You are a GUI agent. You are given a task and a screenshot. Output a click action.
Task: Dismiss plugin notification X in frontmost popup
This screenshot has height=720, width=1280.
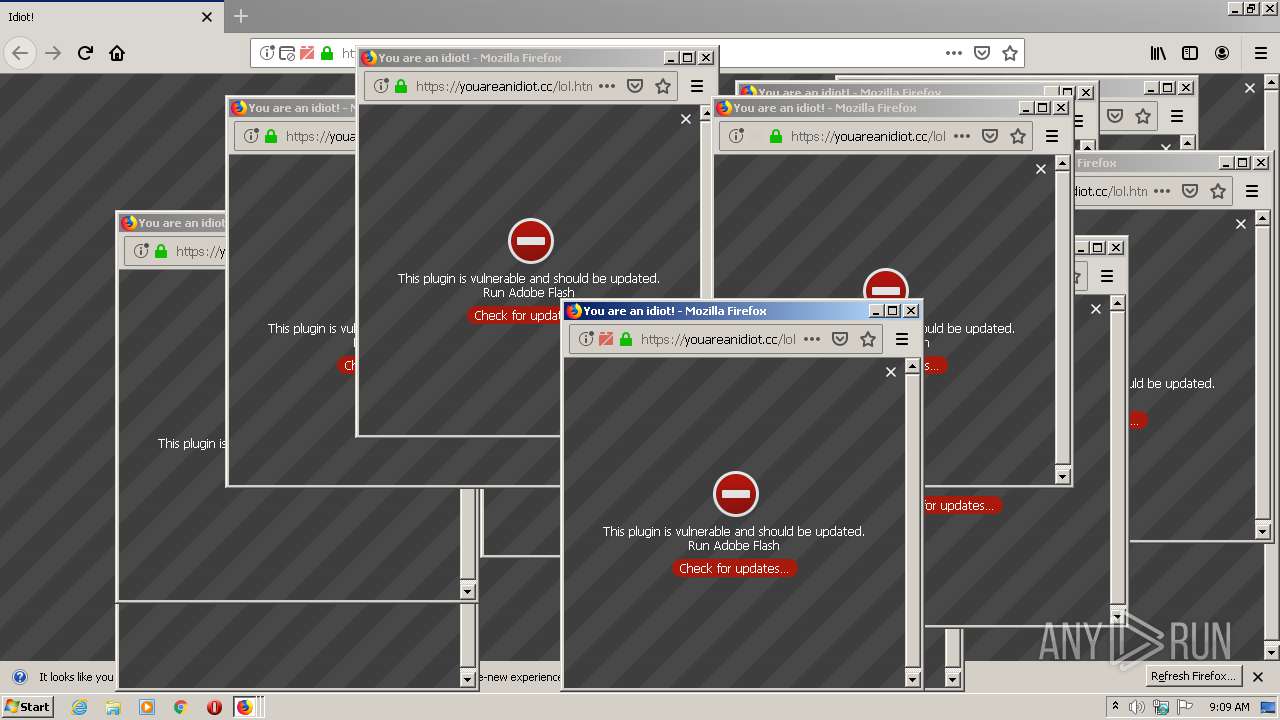tap(891, 372)
